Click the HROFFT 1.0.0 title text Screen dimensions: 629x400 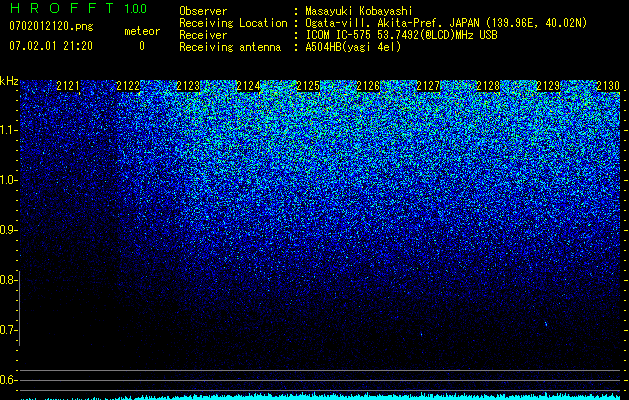[79, 8]
